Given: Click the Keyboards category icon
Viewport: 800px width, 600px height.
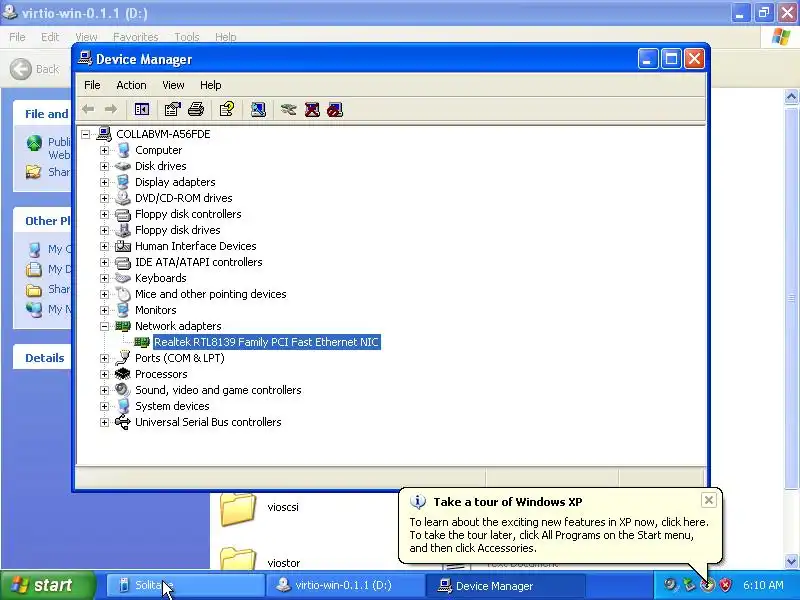Looking at the screenshot, I should click(123, 278).
